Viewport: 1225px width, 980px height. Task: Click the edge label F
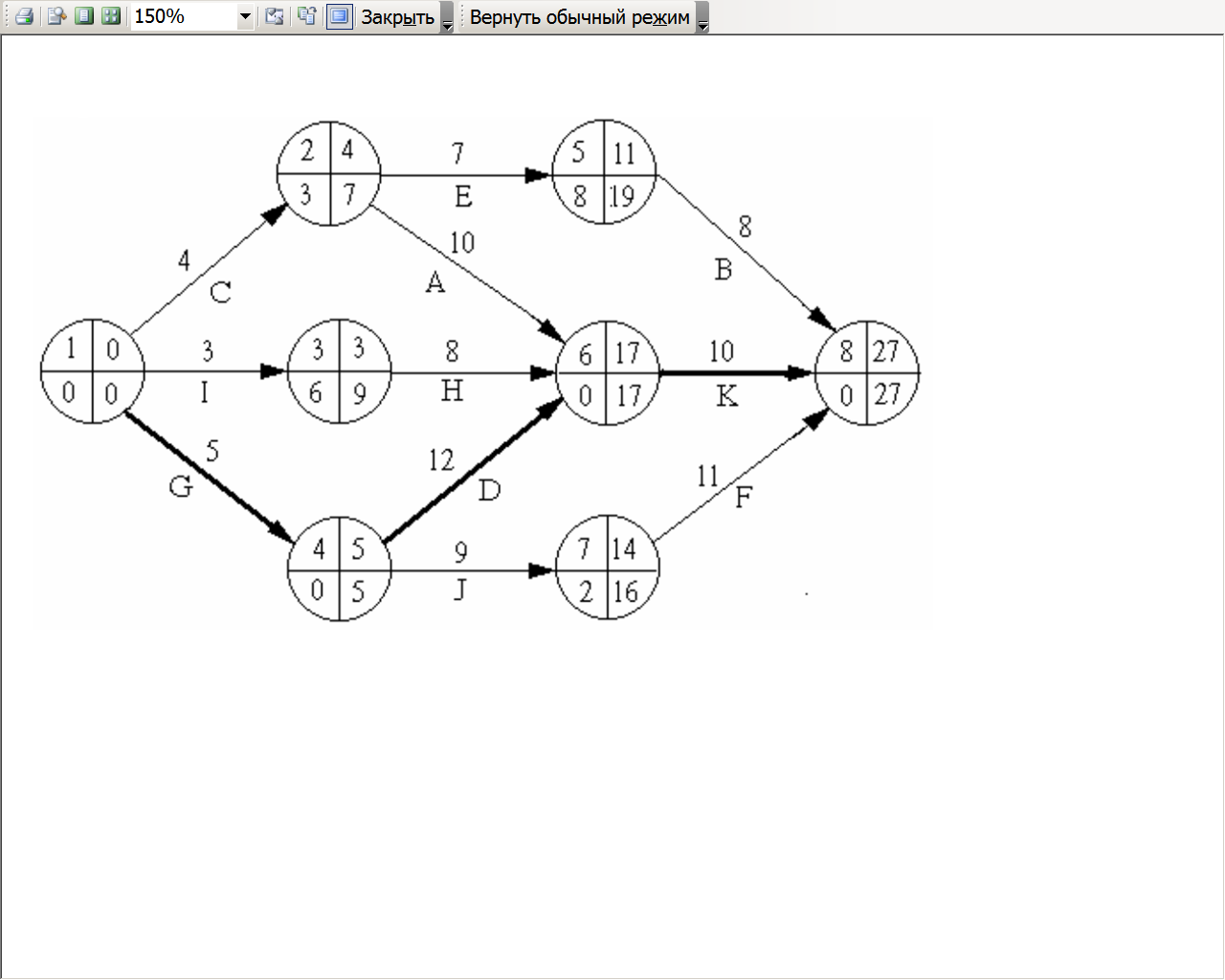(x=744, y=498)
